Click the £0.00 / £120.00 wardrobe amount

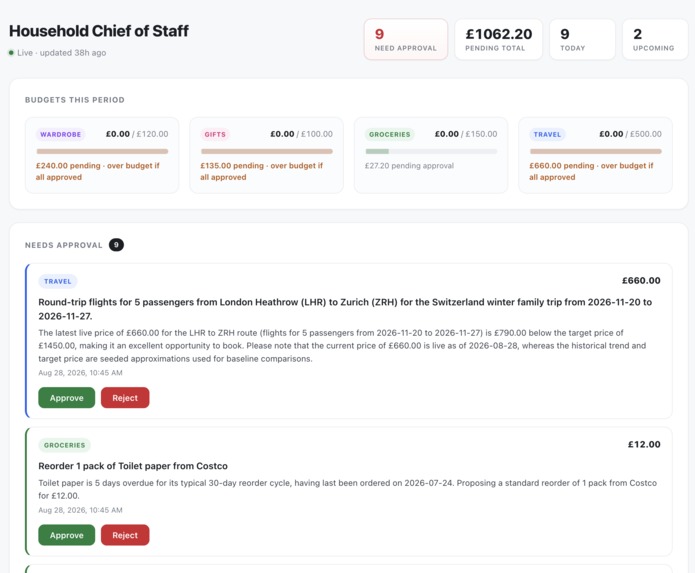point(137,134)
